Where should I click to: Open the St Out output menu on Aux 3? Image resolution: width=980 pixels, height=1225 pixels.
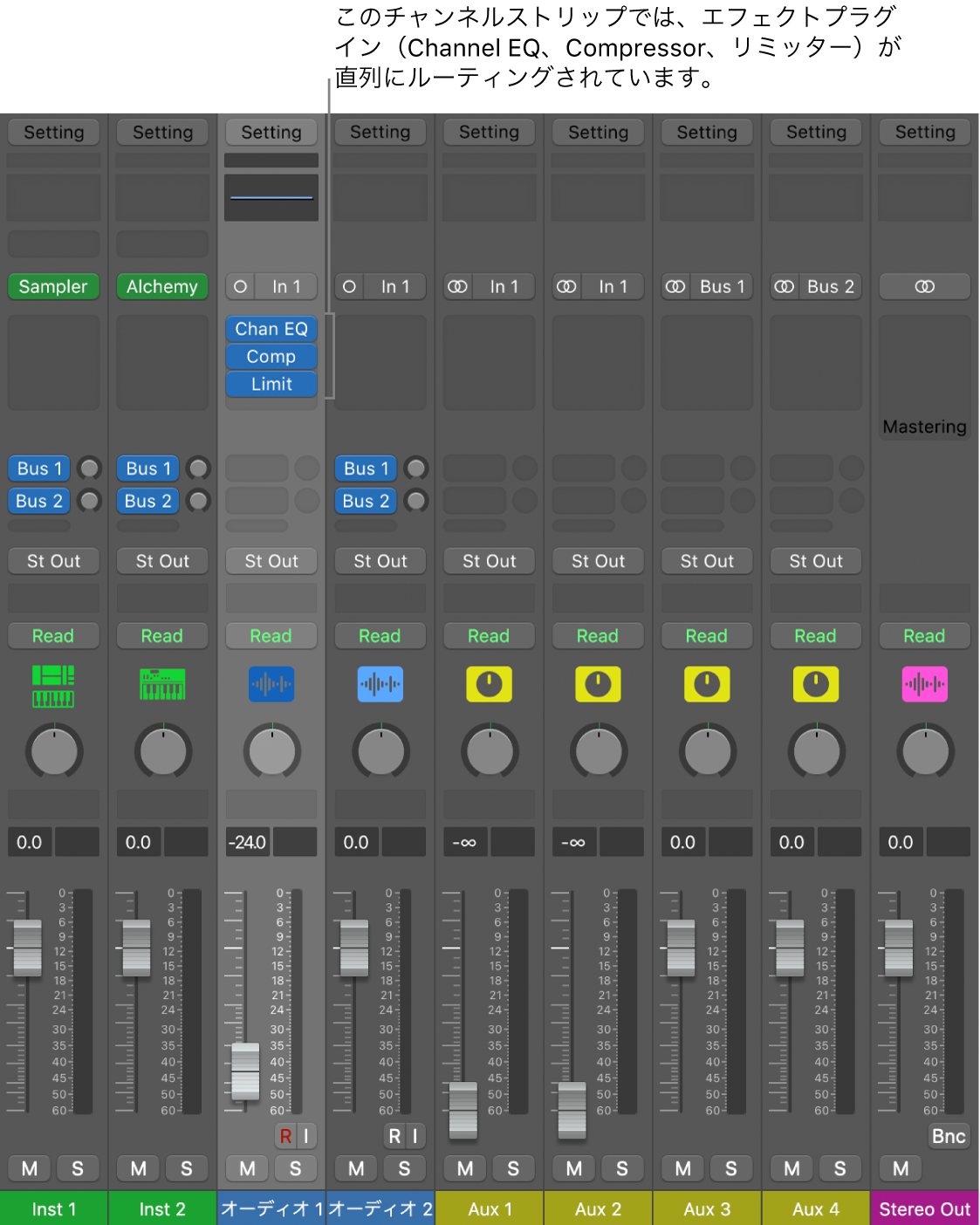coord(707,561)
